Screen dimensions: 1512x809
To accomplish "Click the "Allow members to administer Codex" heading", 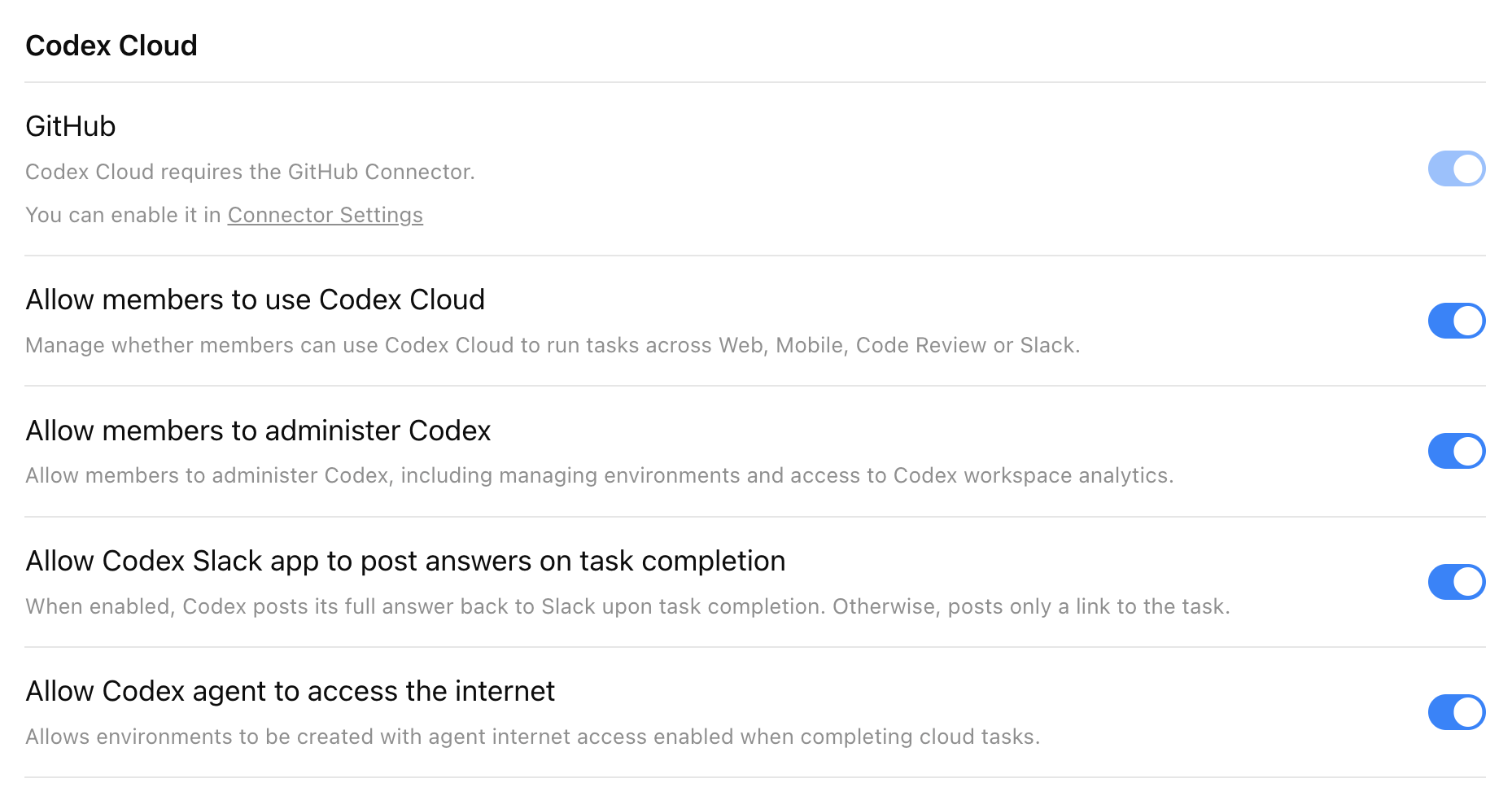I will coord(259,431).
